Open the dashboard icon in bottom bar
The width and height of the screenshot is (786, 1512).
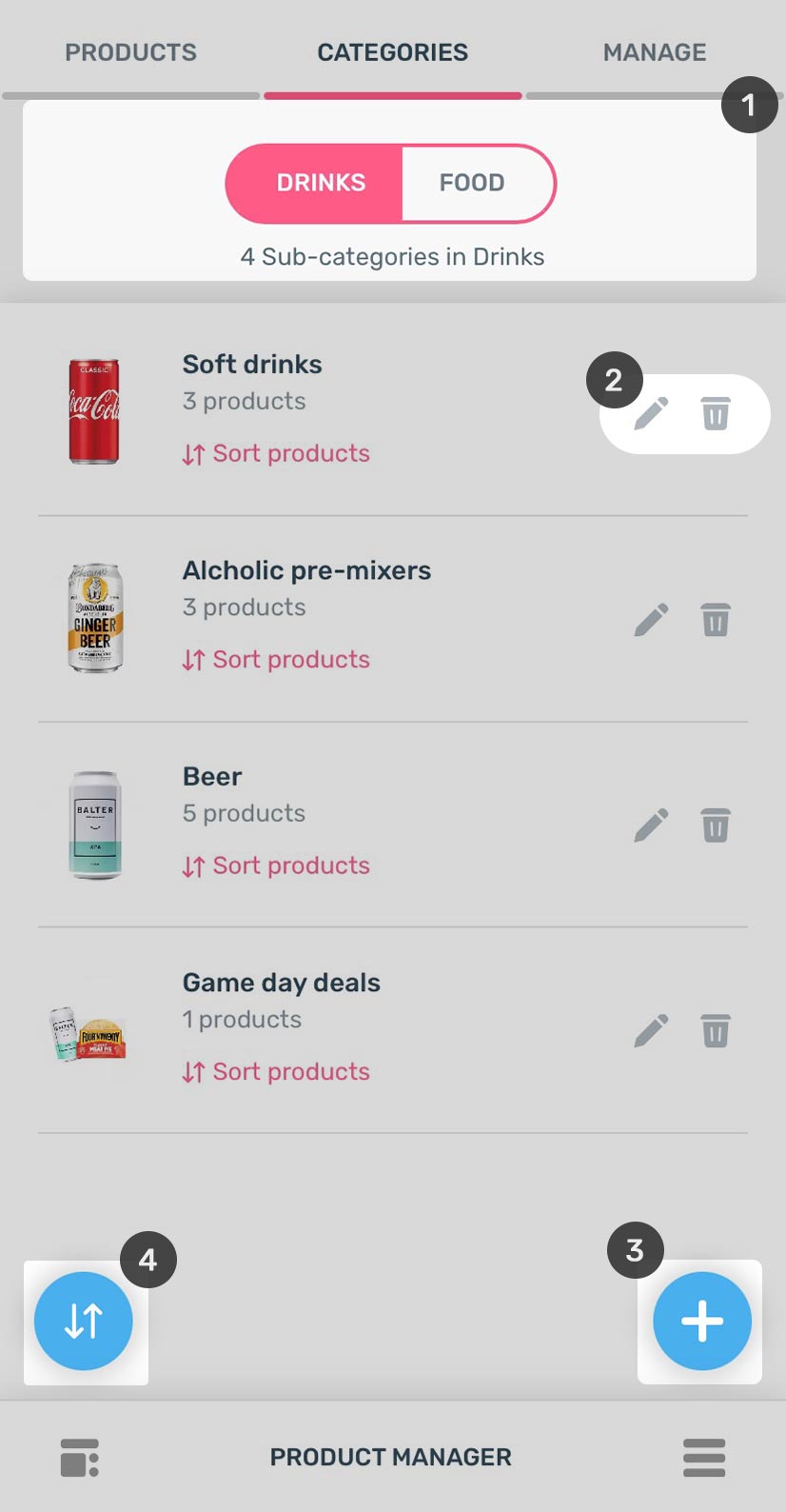pos(80,1458)
